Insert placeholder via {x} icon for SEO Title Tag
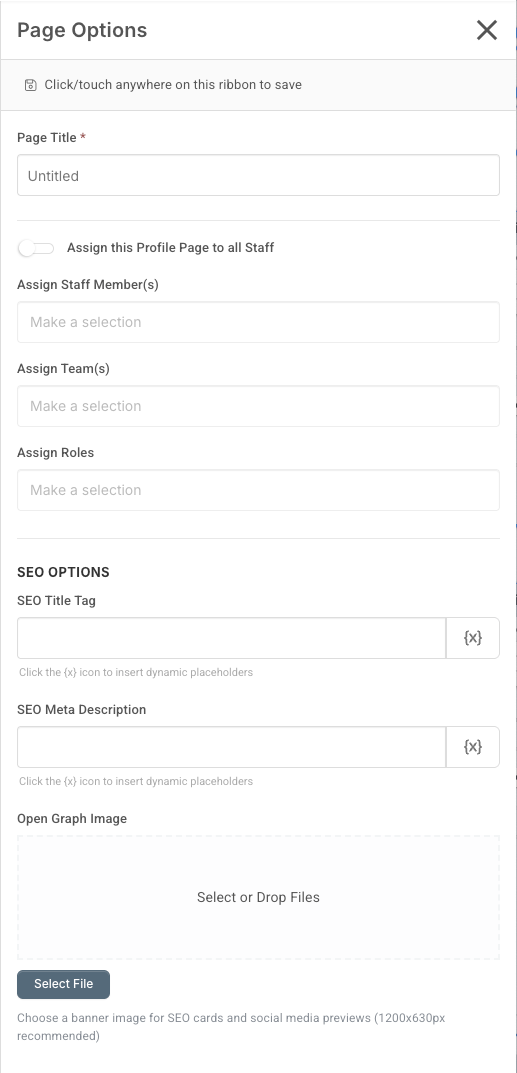The image size is (517, 1073). pos(473,638)
